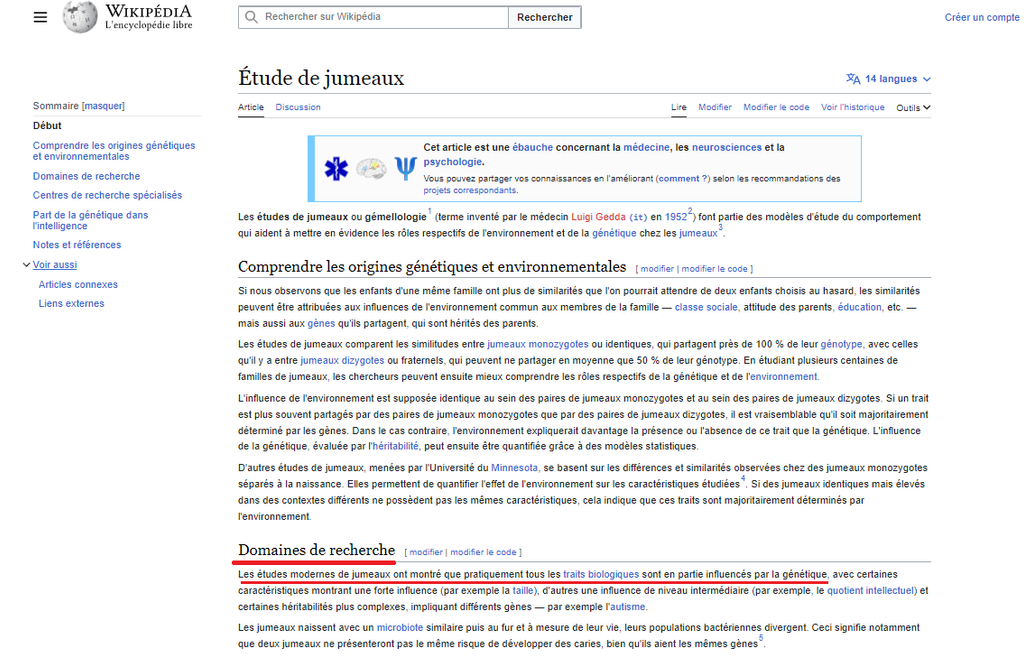
Task: Open the microbiote link
Action: 400,628
